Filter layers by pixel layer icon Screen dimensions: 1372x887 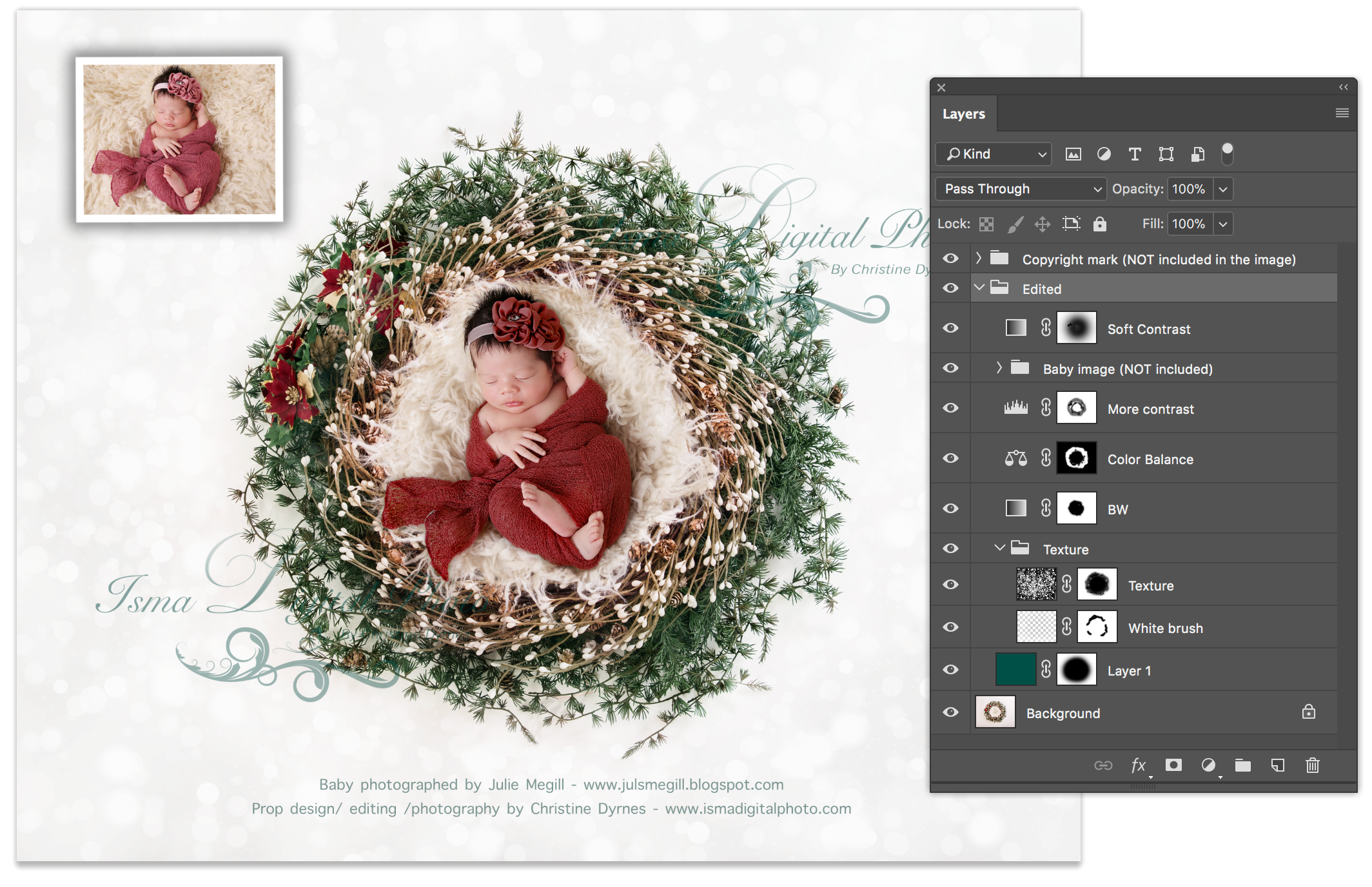[x=1073, y=154]
